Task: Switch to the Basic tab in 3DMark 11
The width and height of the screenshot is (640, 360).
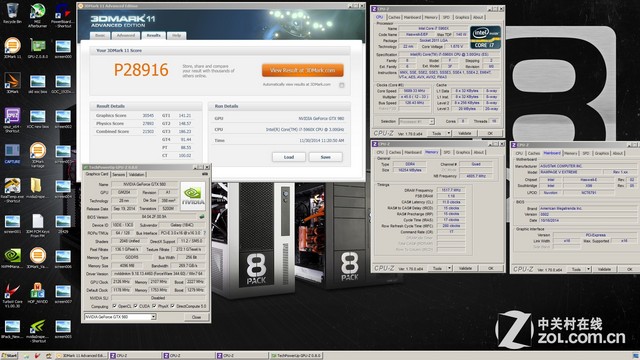Action: (x=100, y=36)
